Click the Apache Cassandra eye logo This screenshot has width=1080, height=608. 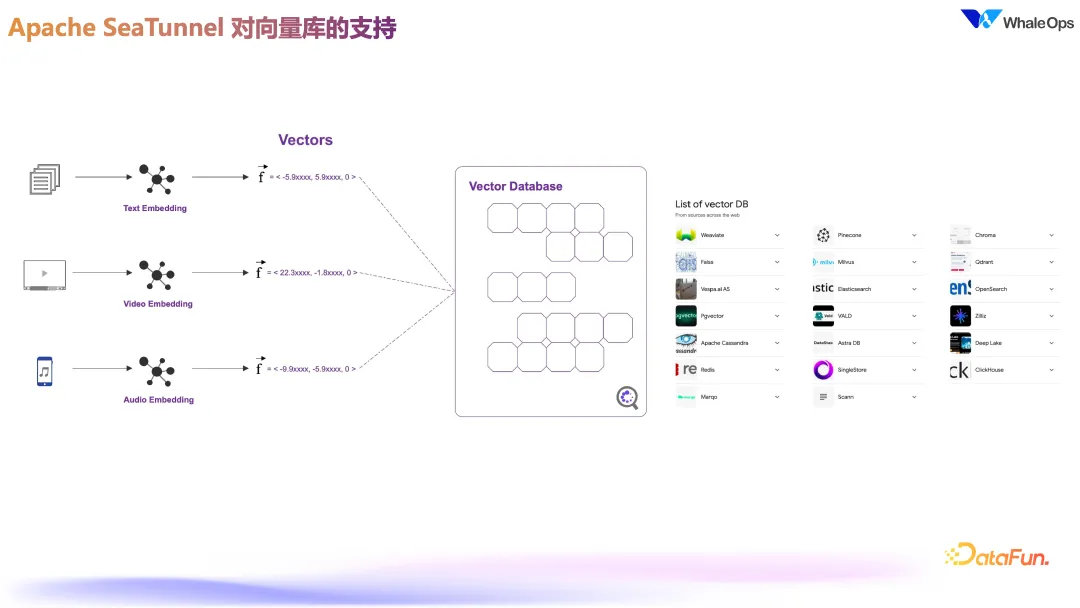coord(685,343)
